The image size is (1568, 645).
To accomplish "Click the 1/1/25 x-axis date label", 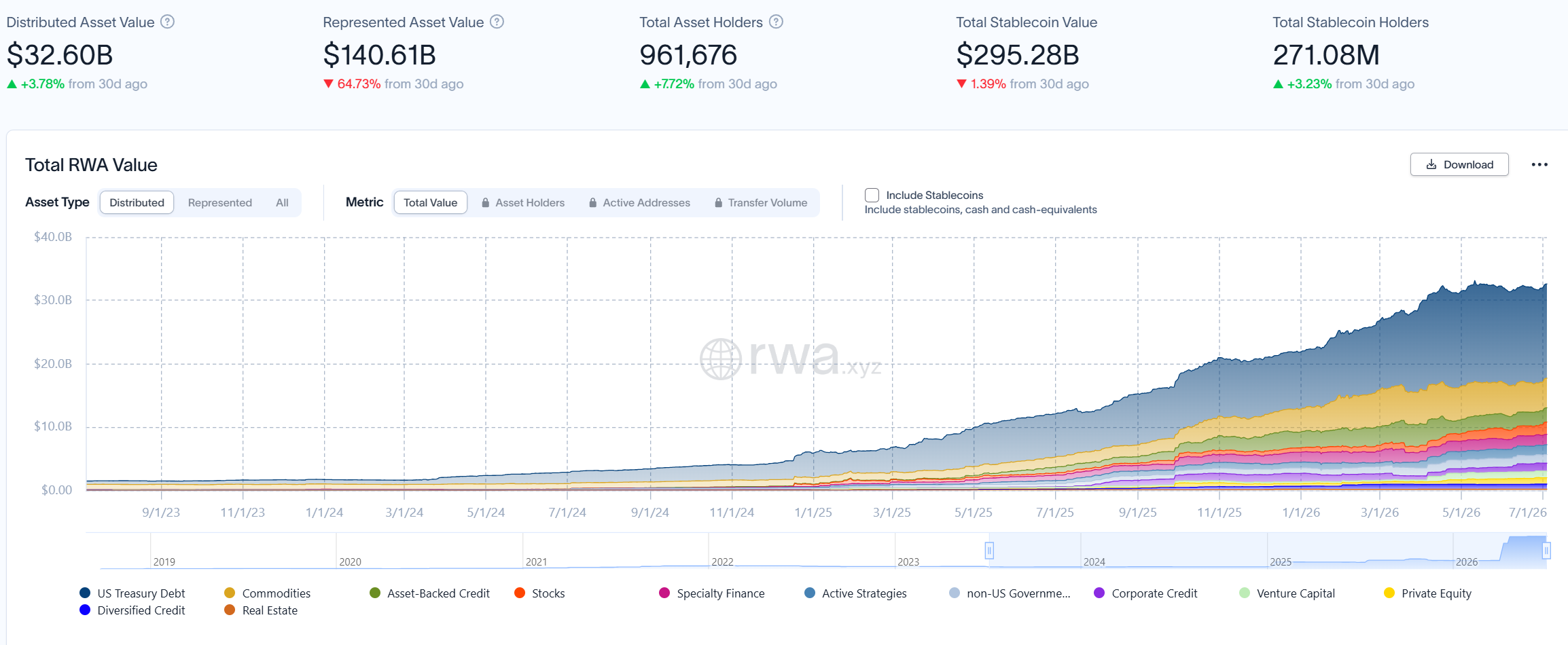I will point(813,513).
